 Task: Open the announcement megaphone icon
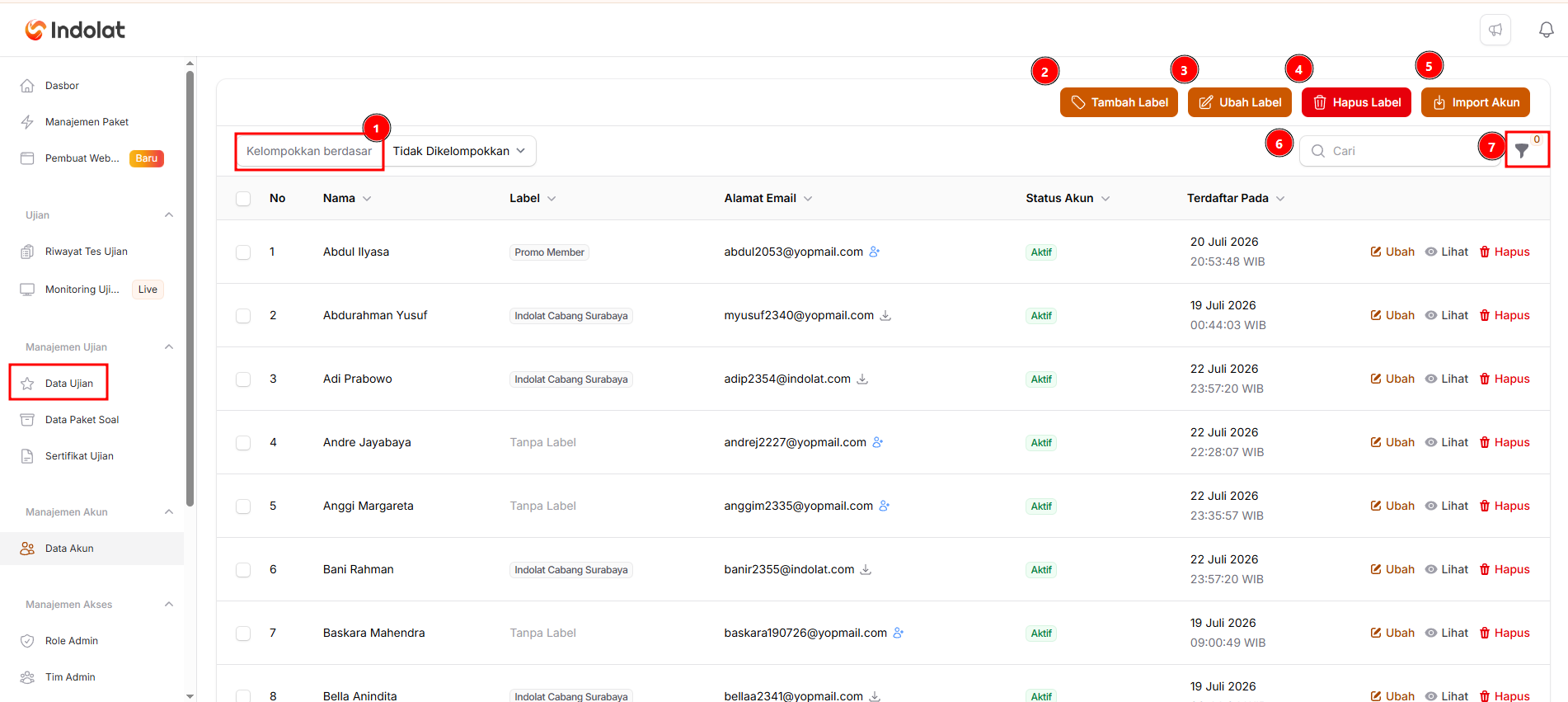click(1495, 30)
